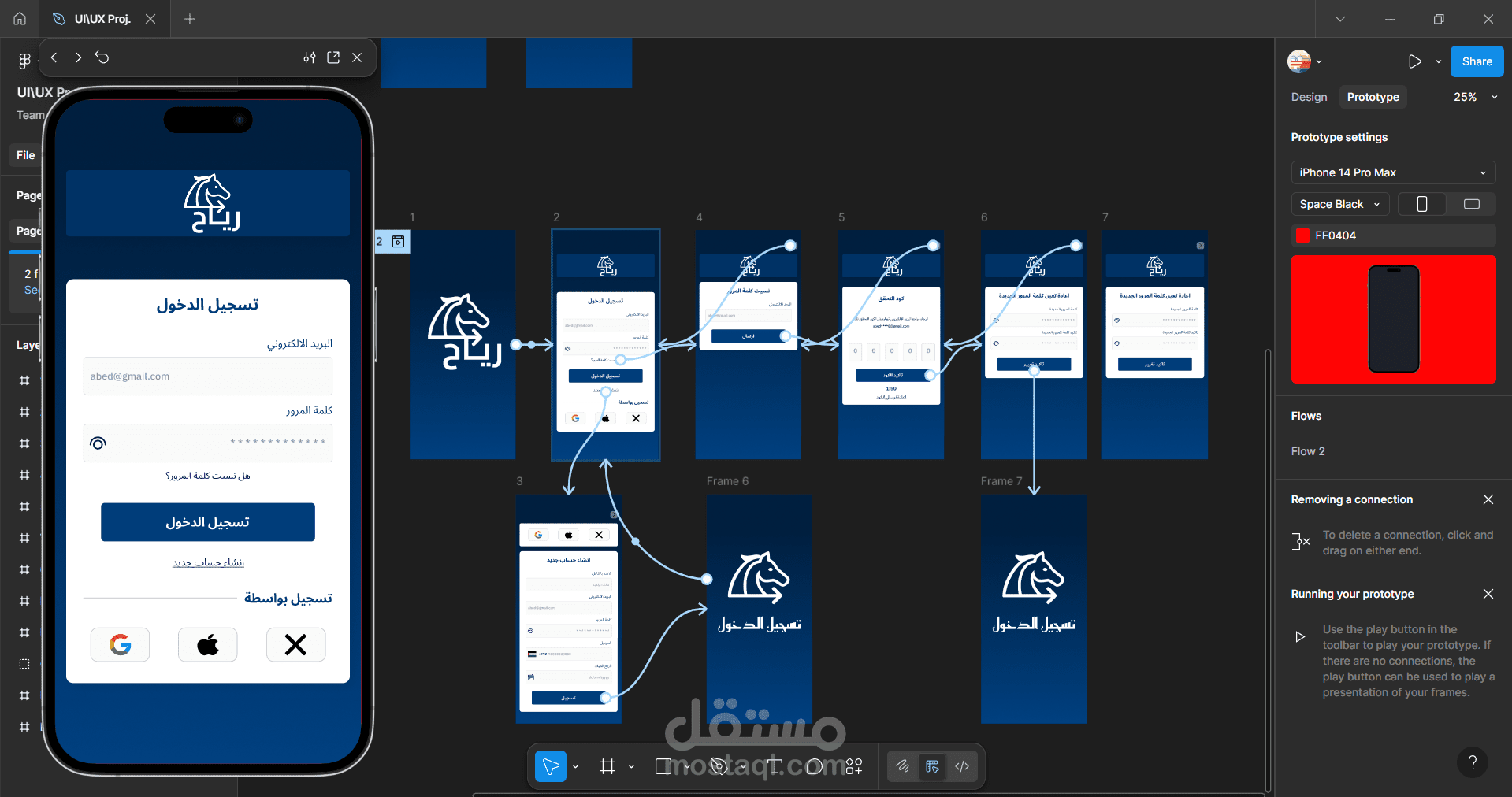
Task: Select the Comment tool
Action: (815, 766)
